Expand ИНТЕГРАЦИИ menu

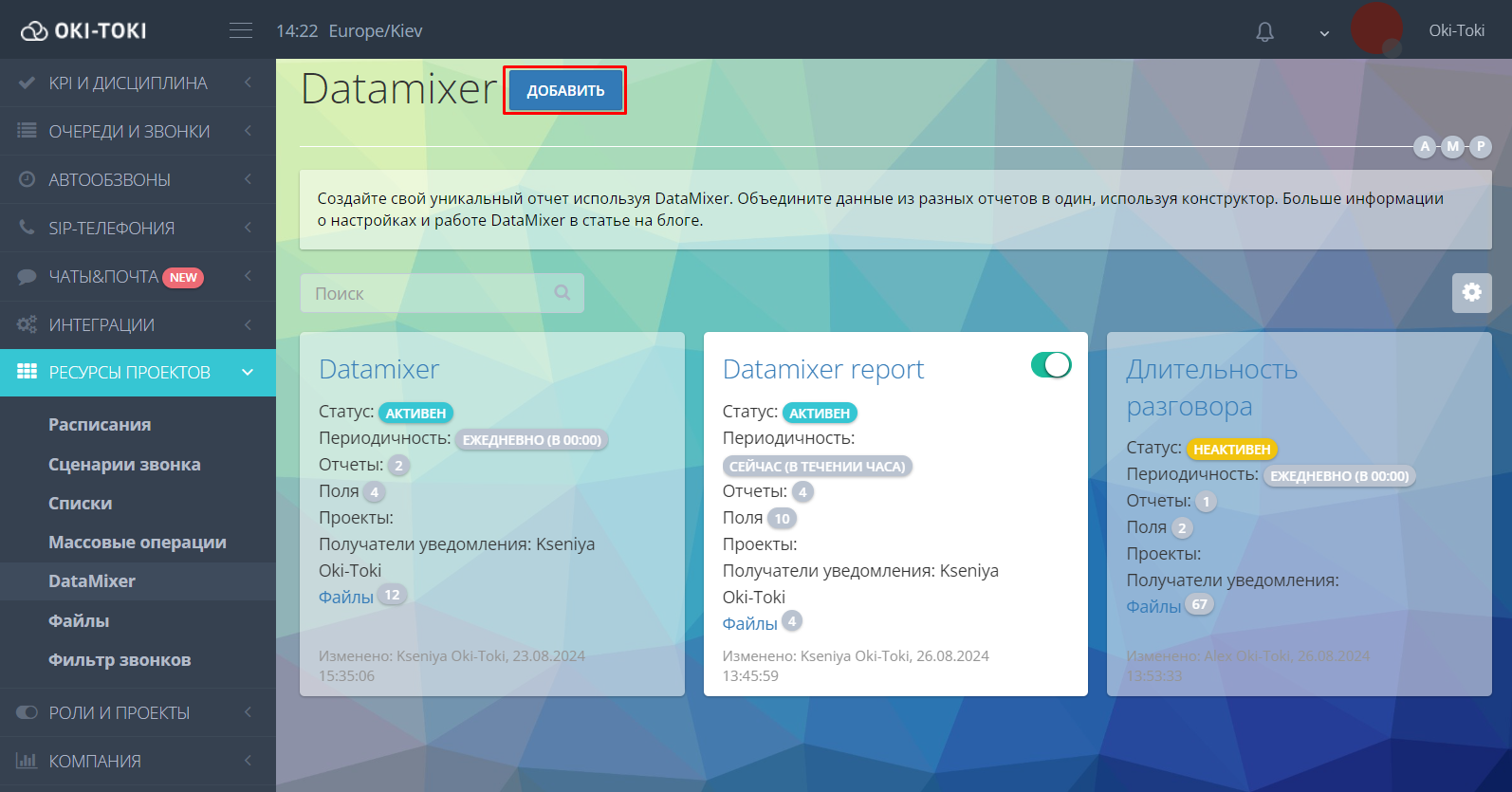(x=138, y=324)
